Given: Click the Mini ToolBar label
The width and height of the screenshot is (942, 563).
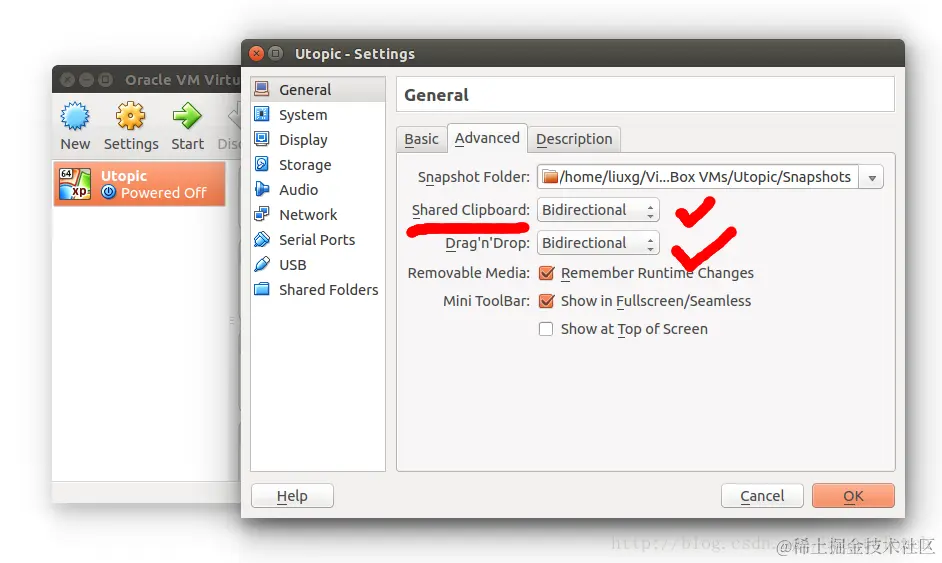Looking at the screenshot, I should pos(486,301).
